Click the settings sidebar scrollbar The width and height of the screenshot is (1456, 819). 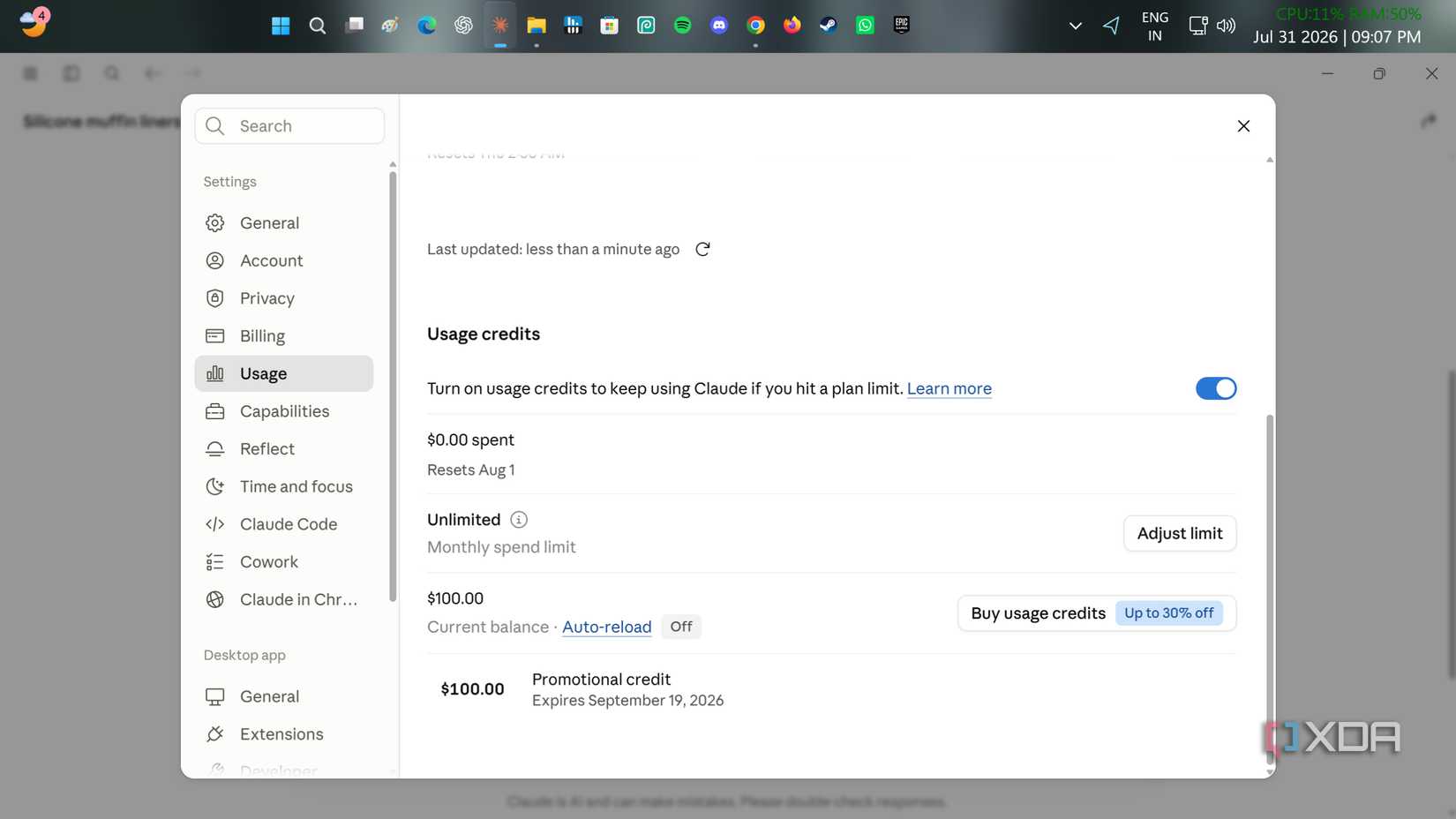(393, 386)
